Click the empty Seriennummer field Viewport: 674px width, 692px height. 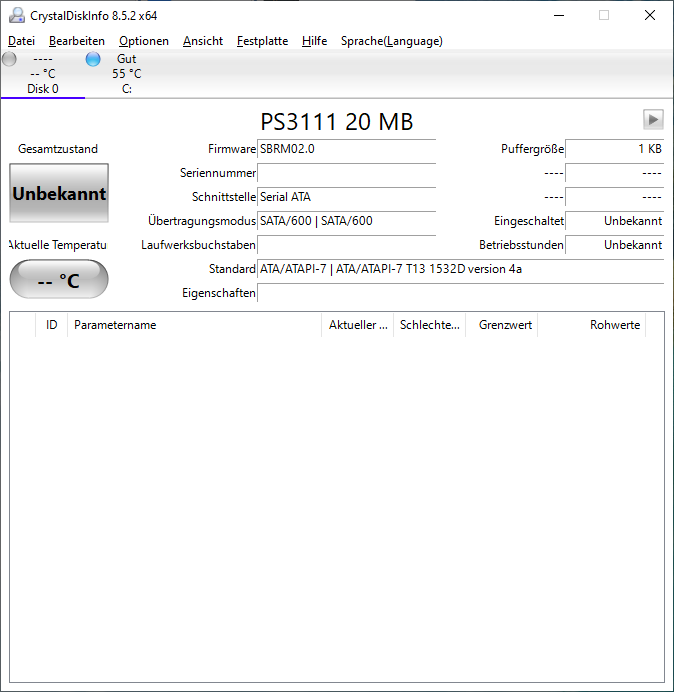pyautogui.click(x=346, y=173)
